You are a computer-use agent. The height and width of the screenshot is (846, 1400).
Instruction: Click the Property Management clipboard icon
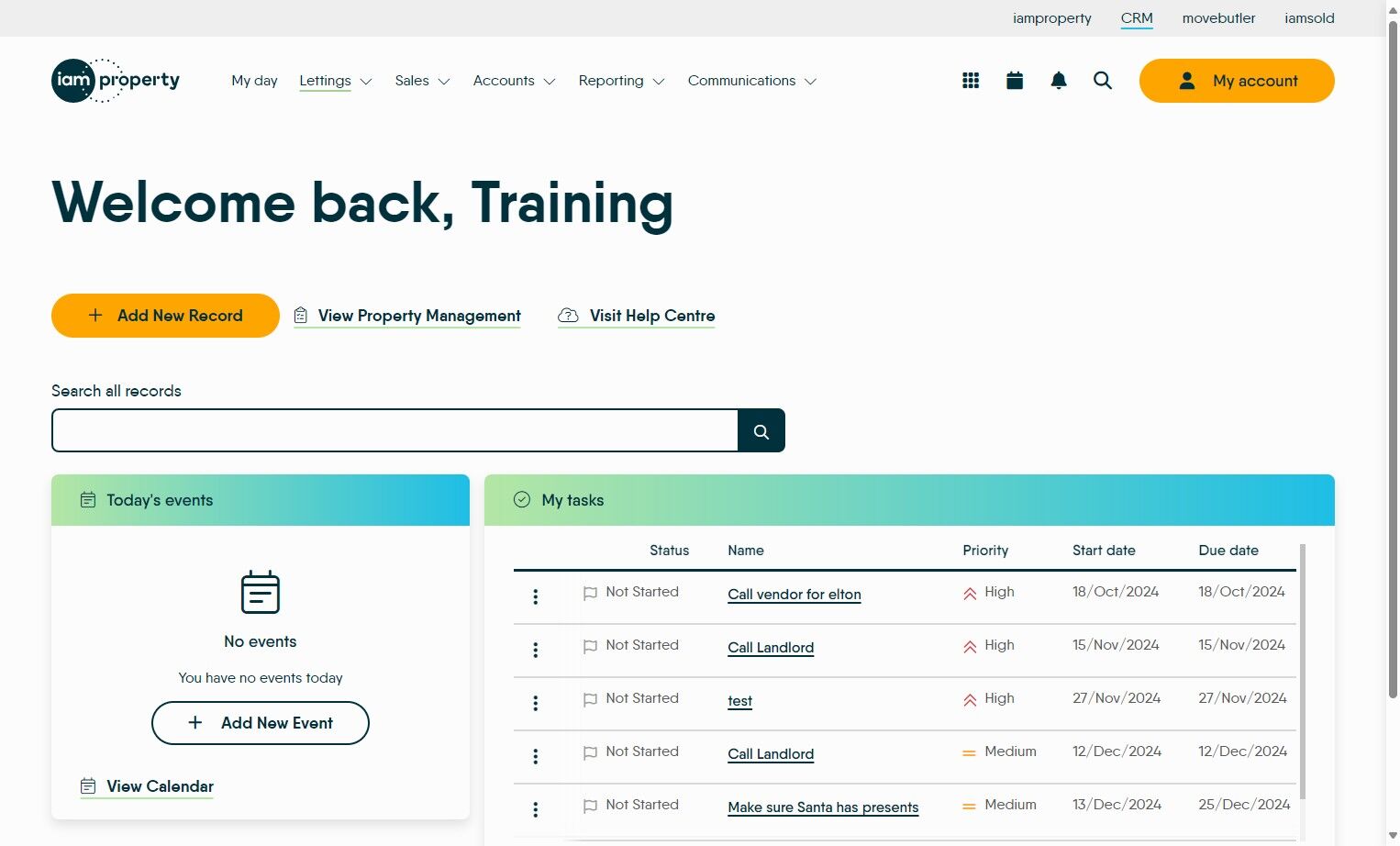(x=300, y=316)
